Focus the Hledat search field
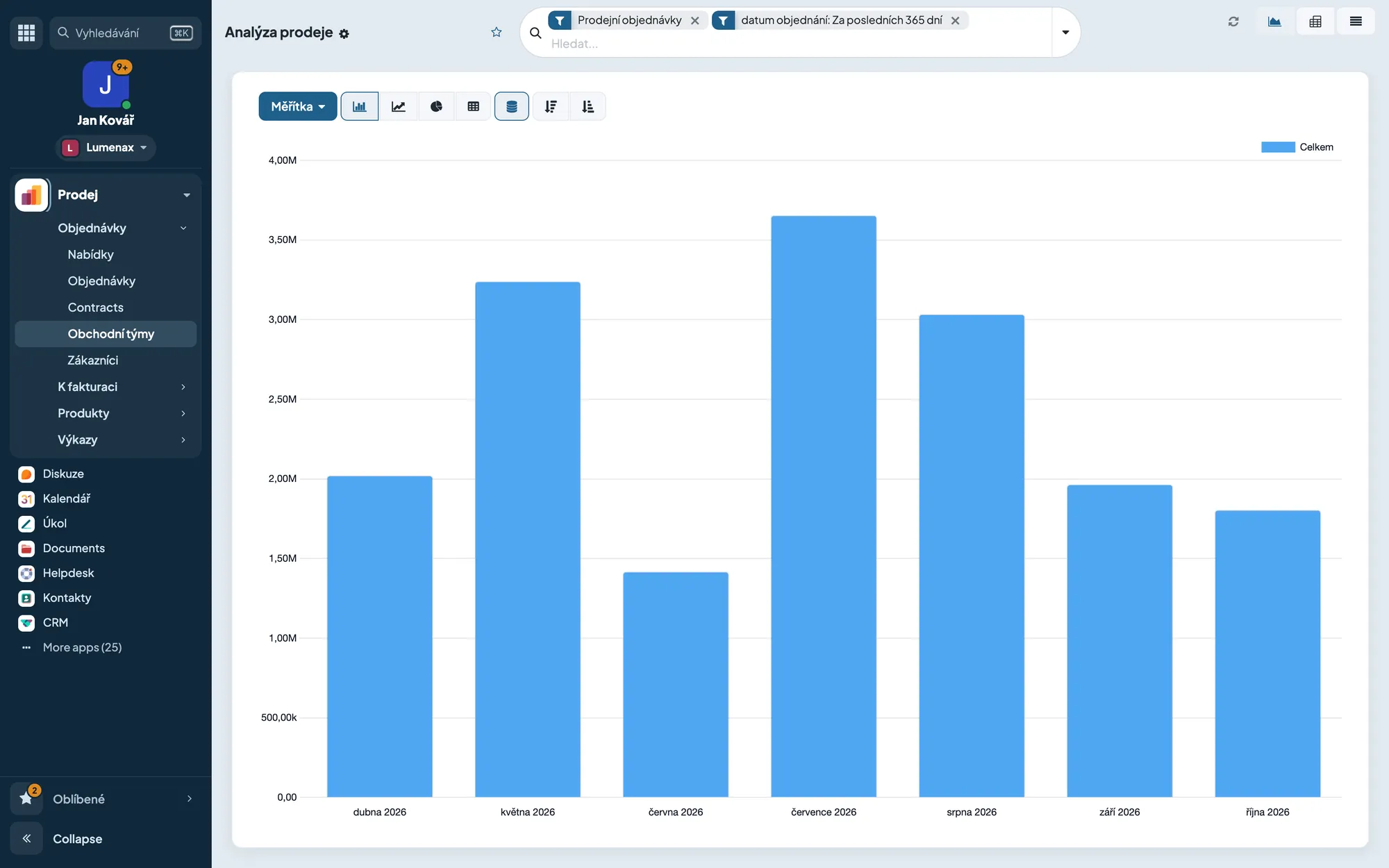Image resolution: width=1389 pixels, height=868 pixels. (x=799, y=44)
